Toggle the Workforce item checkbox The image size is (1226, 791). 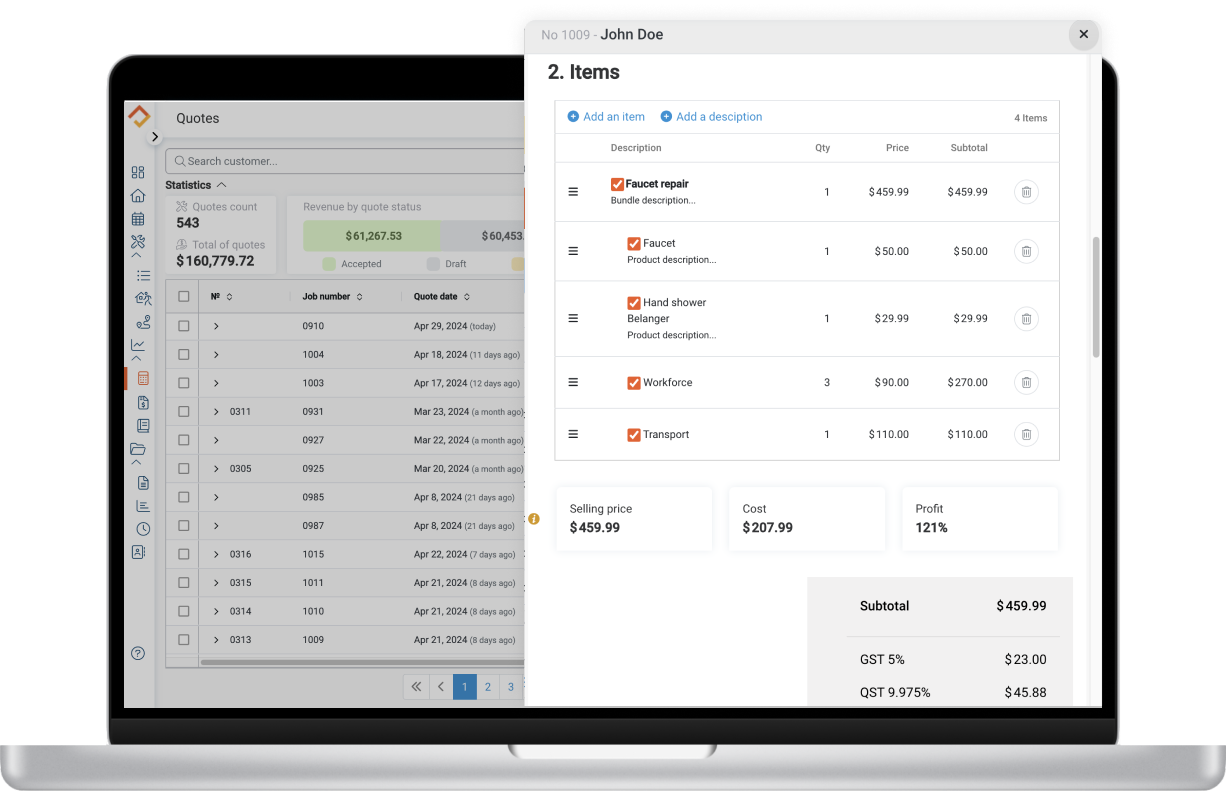click(633, 382)
